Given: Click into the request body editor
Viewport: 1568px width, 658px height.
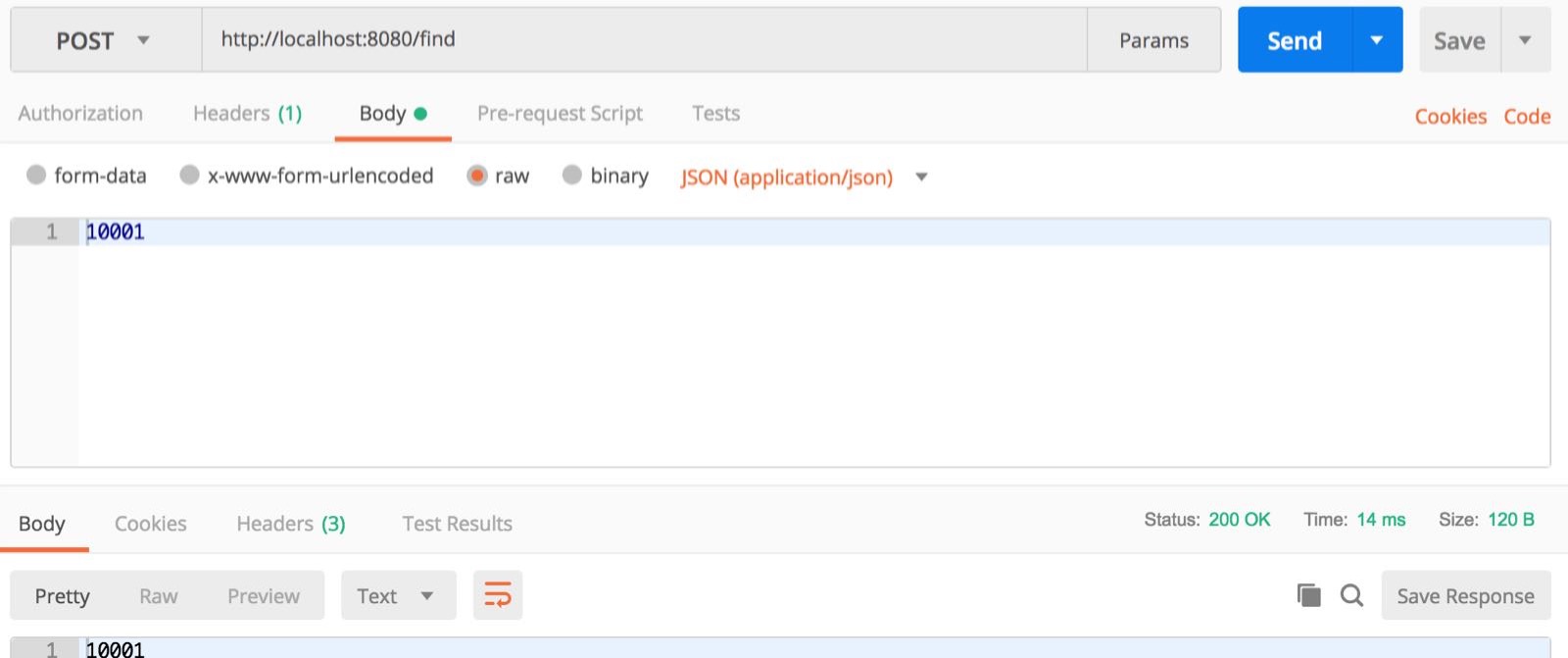Looking at the screenshot, I should [813, 343].
